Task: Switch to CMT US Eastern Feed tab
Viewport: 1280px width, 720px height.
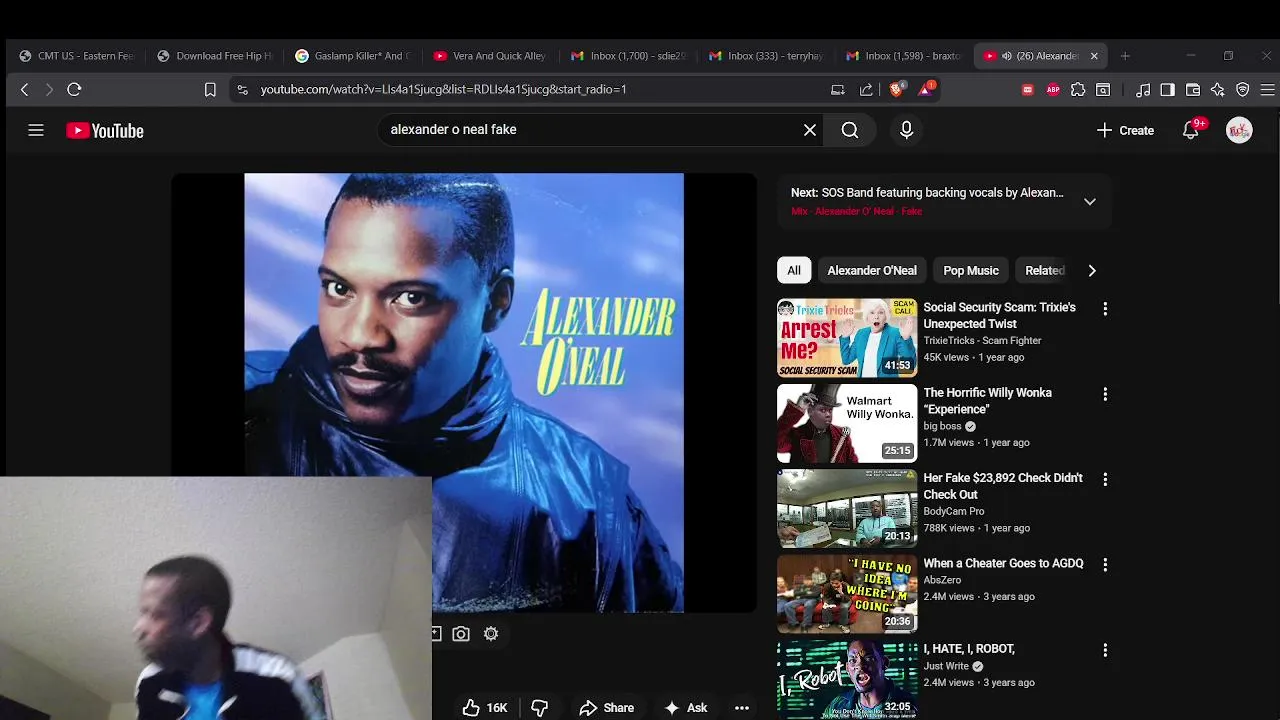Action: (x=77, y=56)
